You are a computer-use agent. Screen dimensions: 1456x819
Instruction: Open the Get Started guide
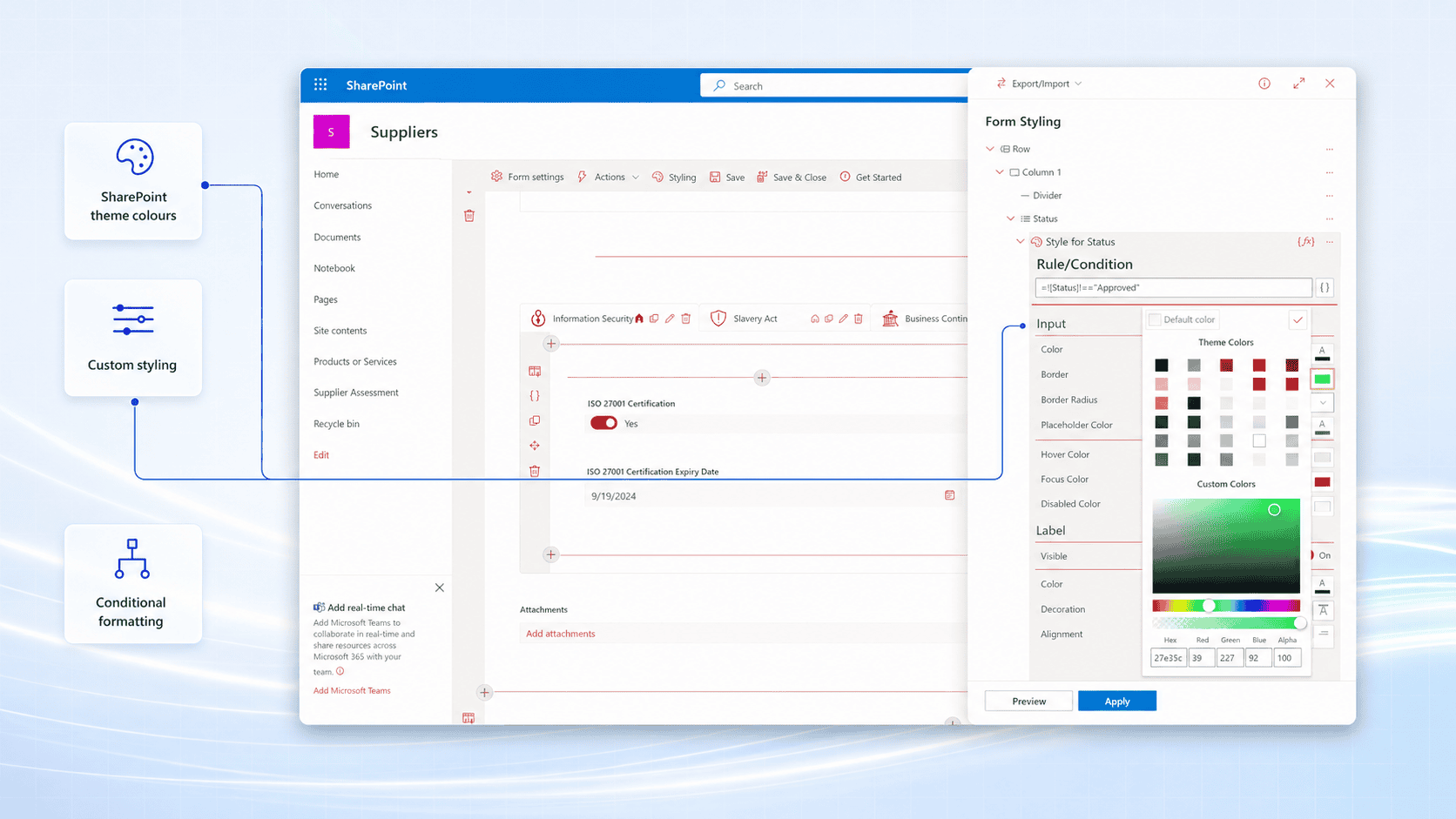tap(871, 177)
